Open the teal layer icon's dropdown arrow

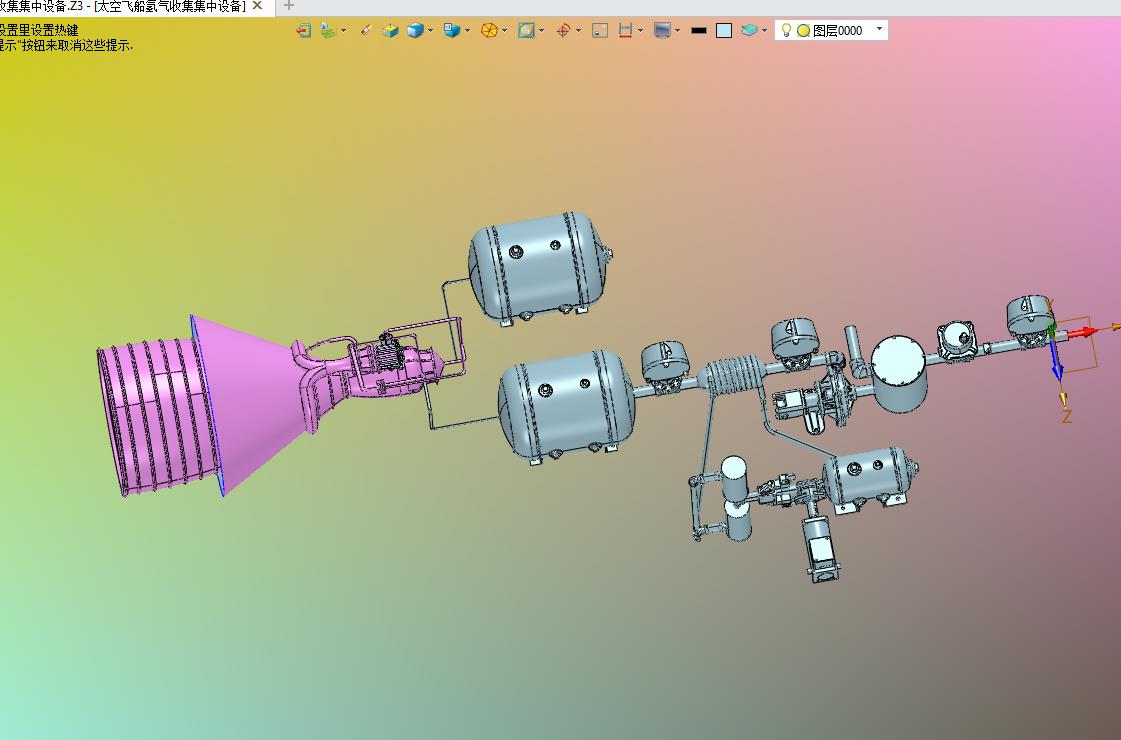click(765, 31)
